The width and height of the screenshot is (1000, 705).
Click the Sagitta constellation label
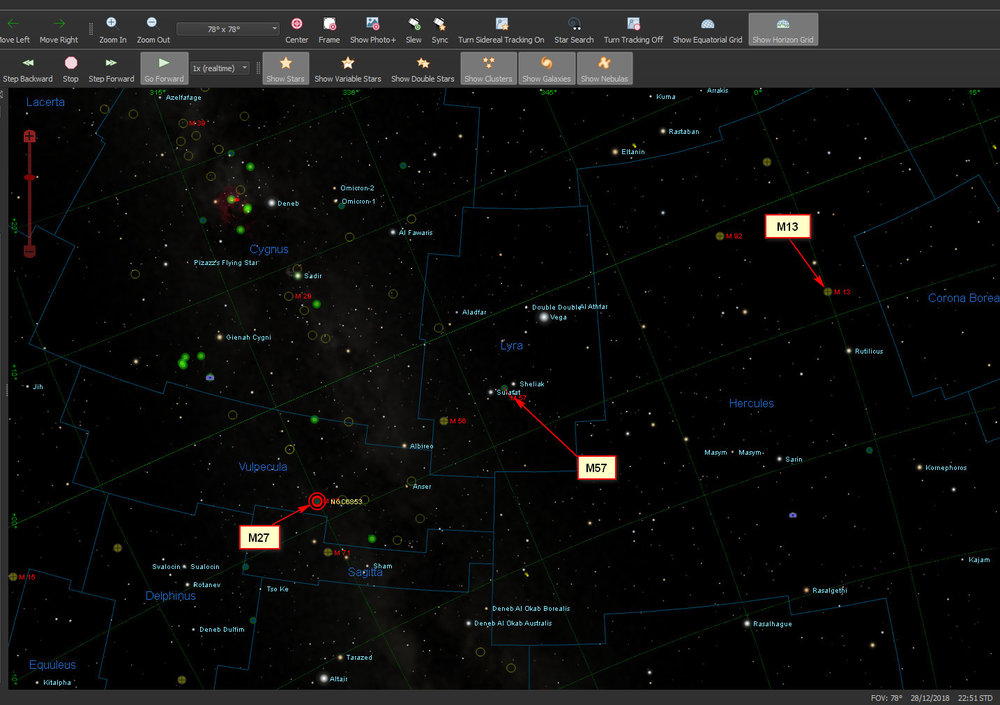pos(365,572)
